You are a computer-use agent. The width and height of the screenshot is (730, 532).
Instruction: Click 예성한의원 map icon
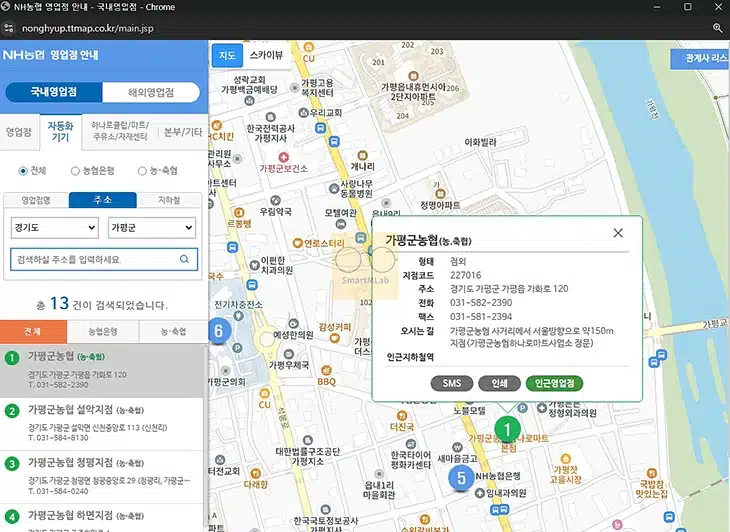[x=293, y=323]
